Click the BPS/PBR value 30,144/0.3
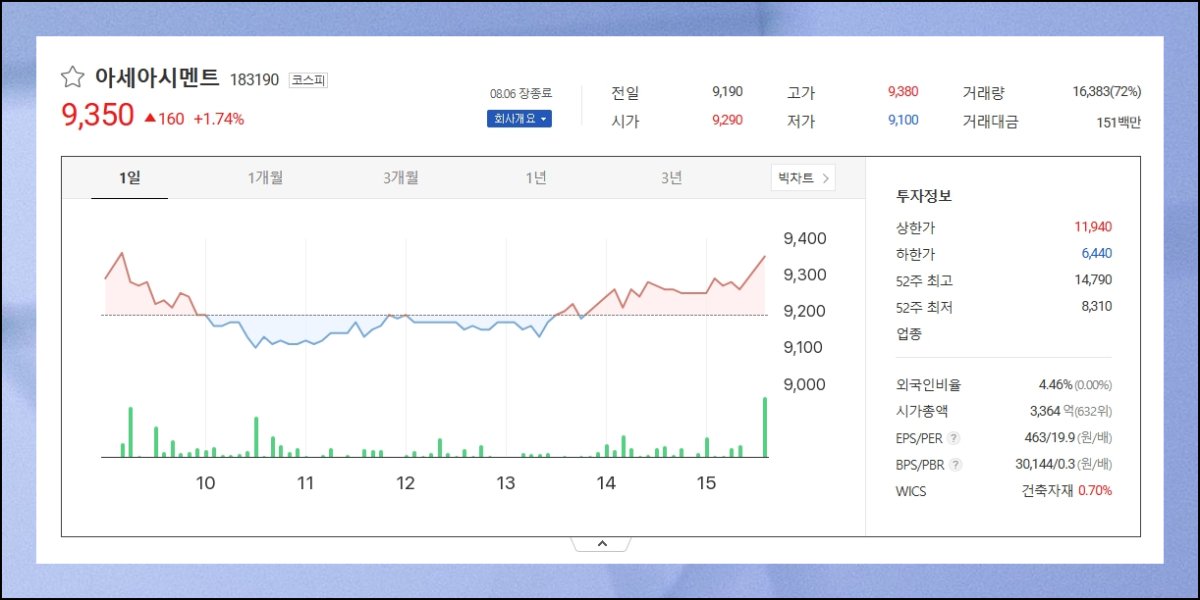This screenshot has width=1200, height=600. 1044,465
